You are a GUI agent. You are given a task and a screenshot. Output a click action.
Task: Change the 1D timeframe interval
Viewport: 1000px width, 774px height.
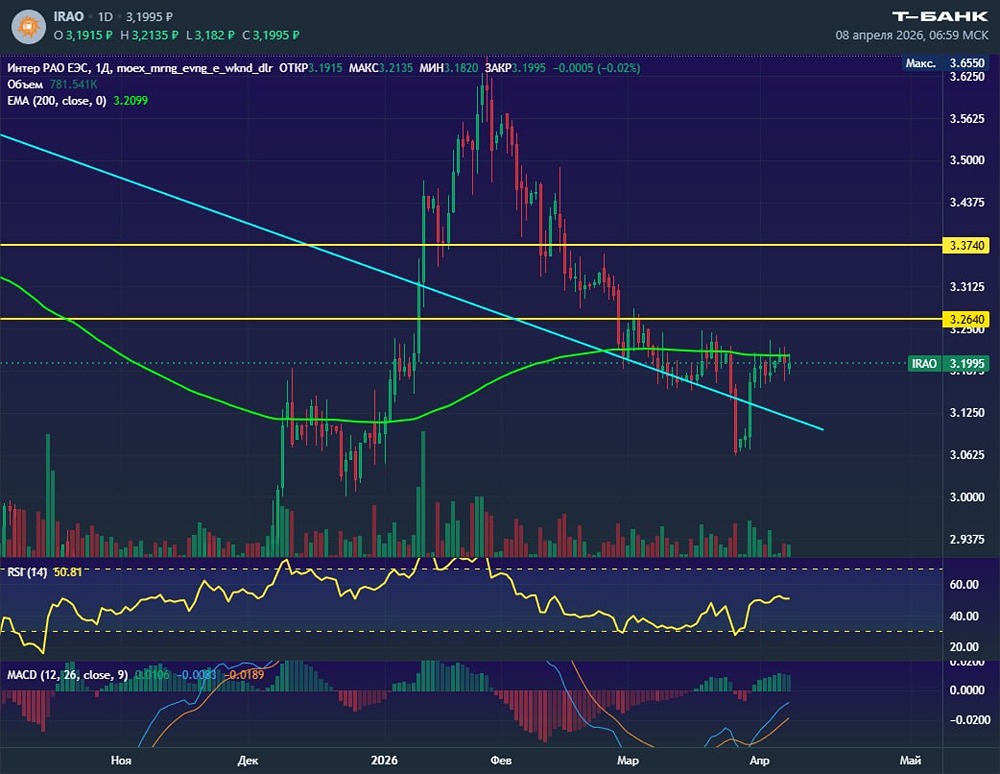[104, 18]
